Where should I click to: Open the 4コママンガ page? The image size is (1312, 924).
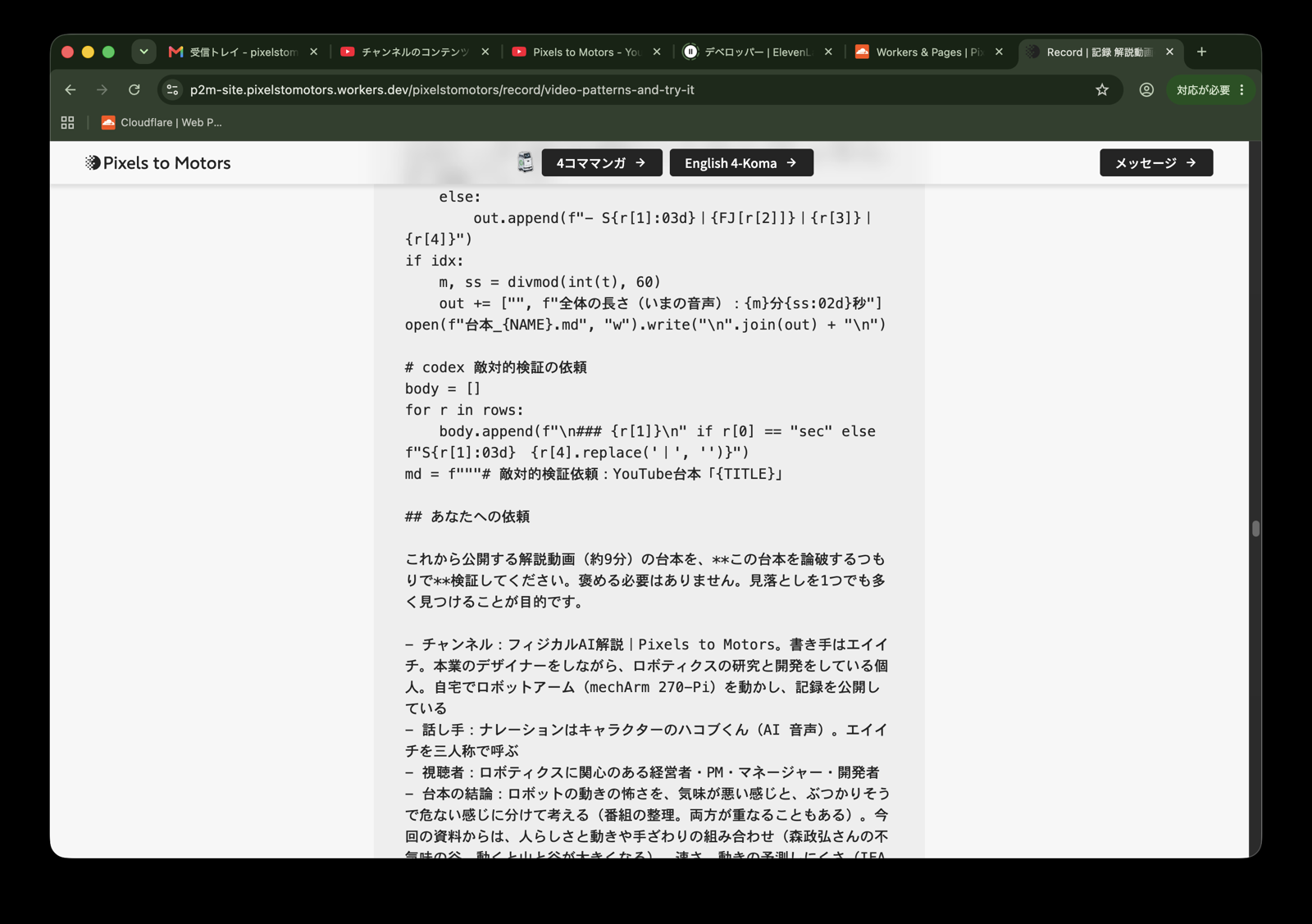click(x=602, y=163)
